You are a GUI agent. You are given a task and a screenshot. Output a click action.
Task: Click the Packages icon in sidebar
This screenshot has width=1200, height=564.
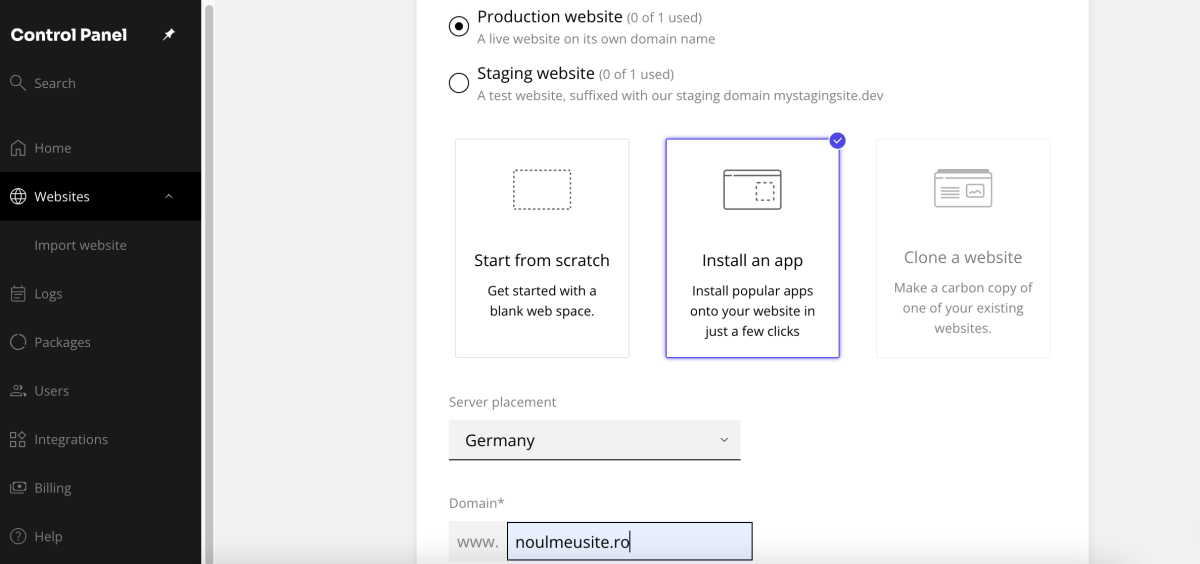[x=18, y=342]
